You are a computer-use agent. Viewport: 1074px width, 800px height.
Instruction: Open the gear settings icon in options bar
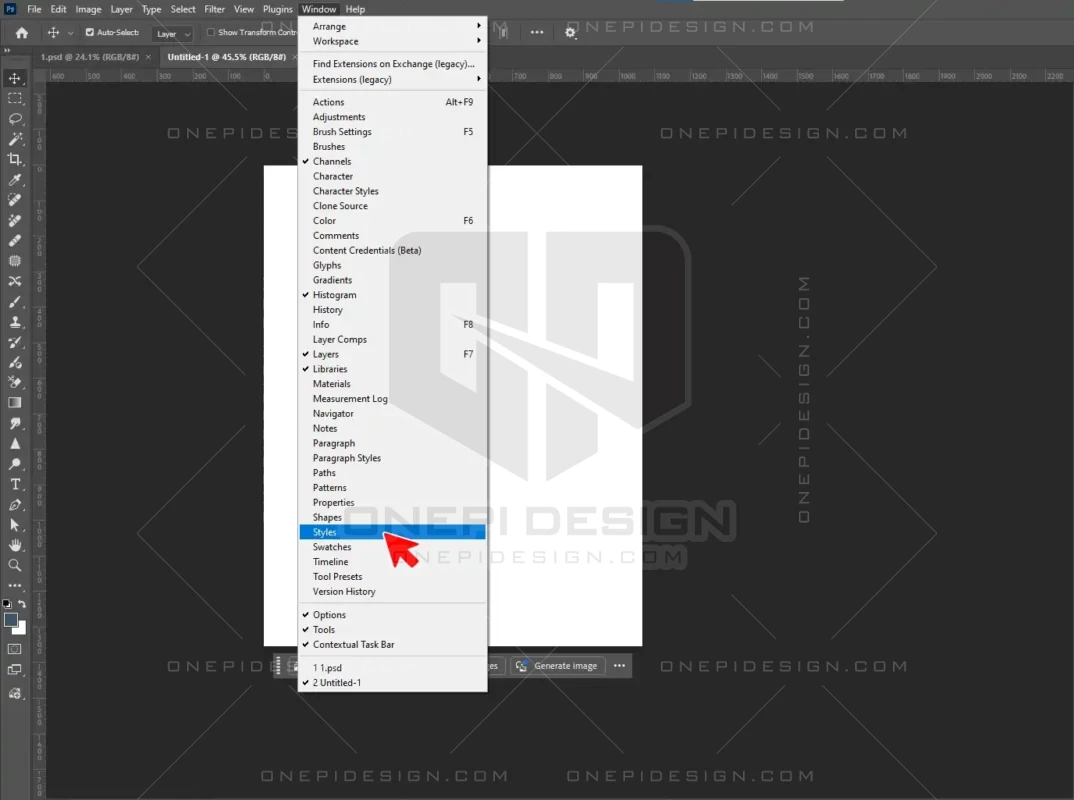[571, 33]
